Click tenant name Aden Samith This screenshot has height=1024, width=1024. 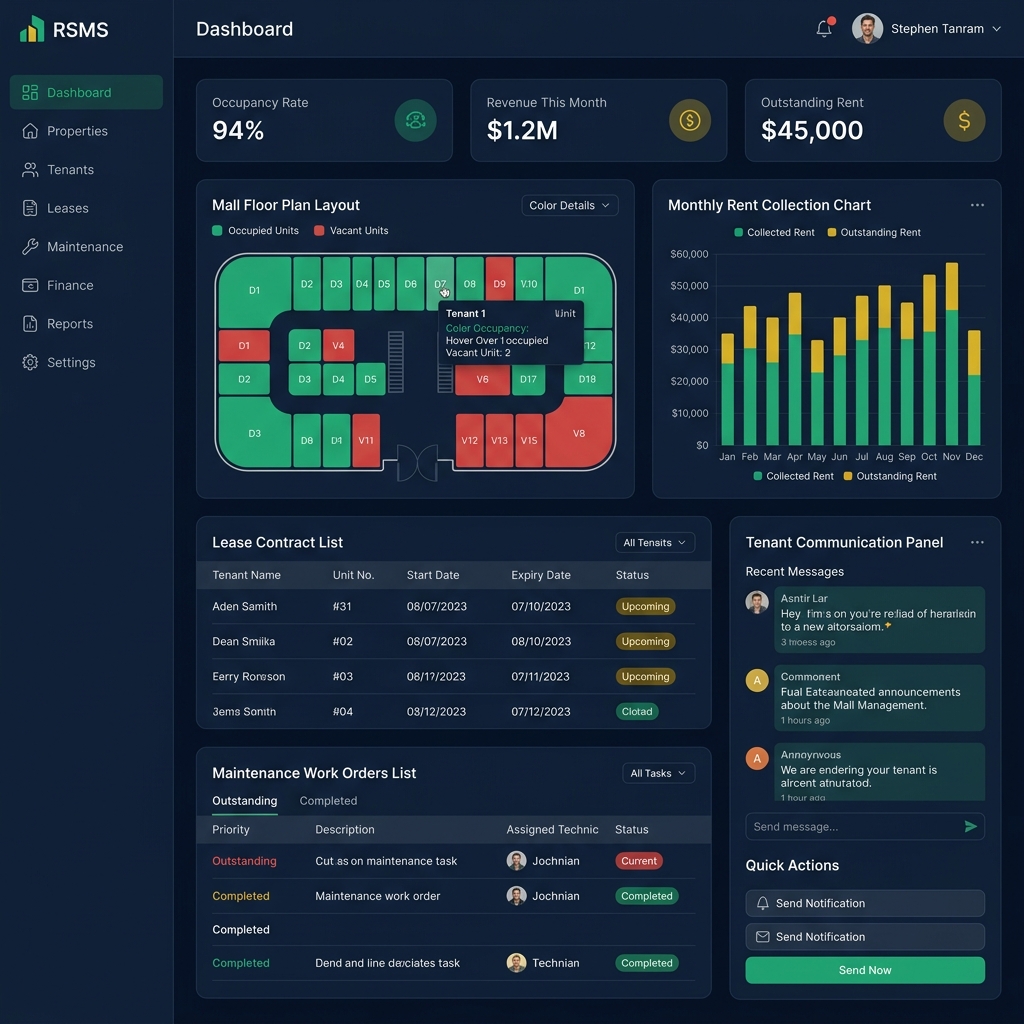pyautogui.click(x=245, y=607)
